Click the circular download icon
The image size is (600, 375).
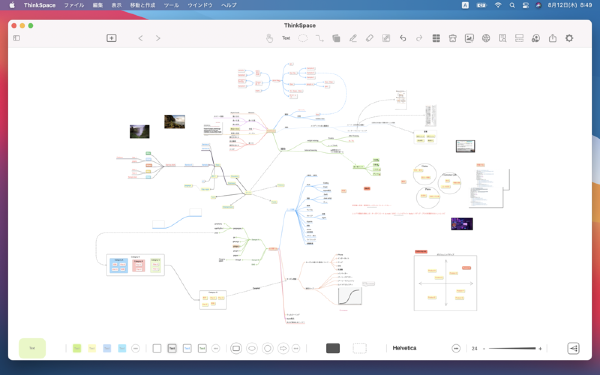(536, 38)
